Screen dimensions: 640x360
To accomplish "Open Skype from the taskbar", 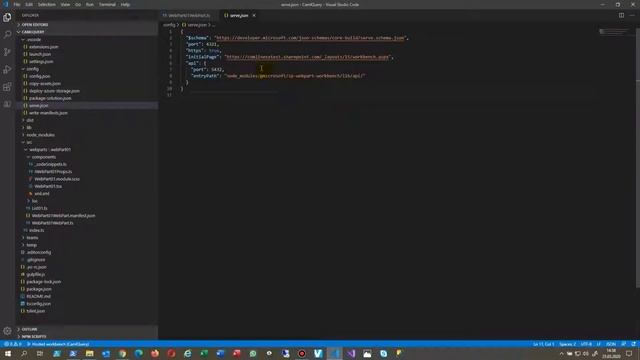I will tap(383, 353).
